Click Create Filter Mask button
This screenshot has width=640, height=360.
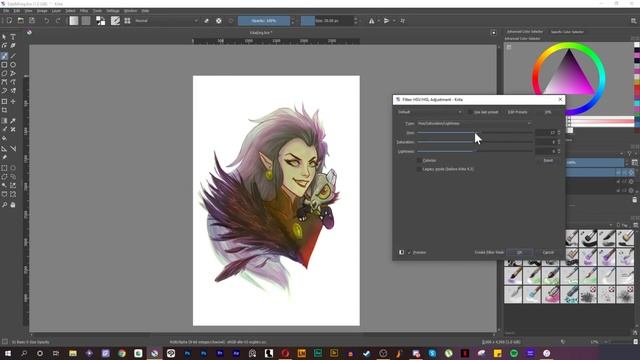click(x=489, y=253)
